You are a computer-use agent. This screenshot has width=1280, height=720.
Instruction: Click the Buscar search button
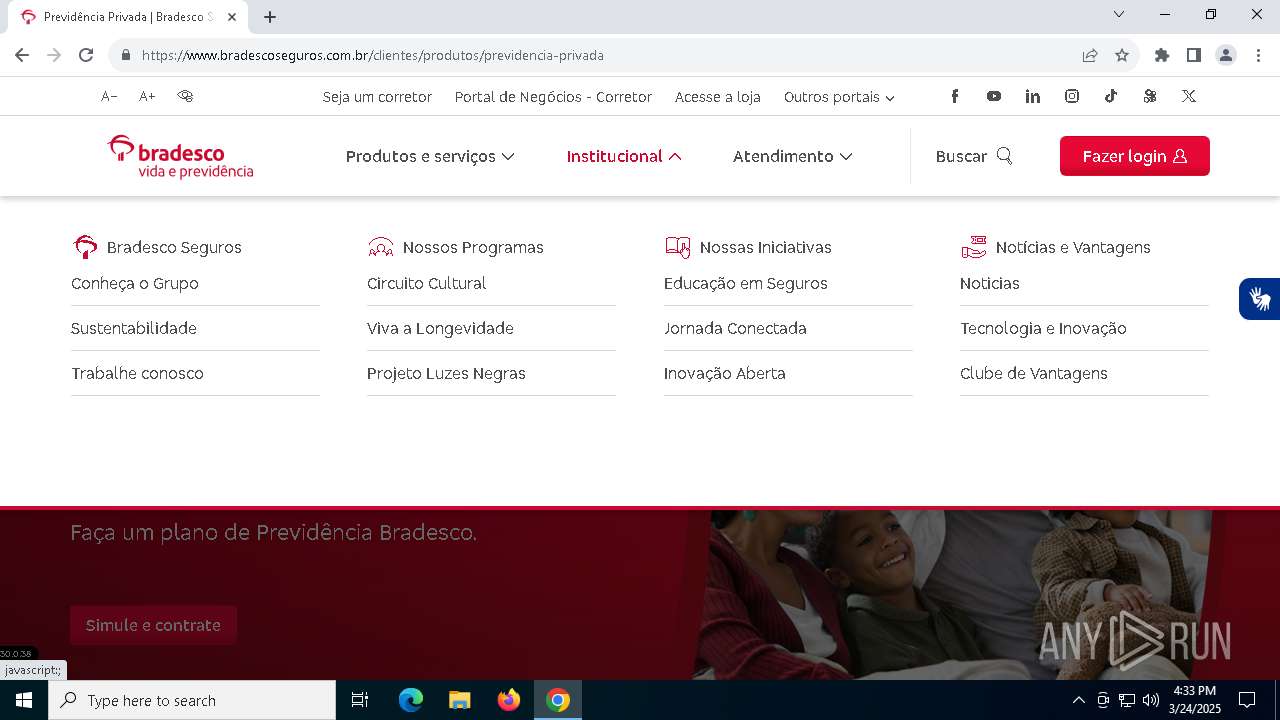[974, 156]
